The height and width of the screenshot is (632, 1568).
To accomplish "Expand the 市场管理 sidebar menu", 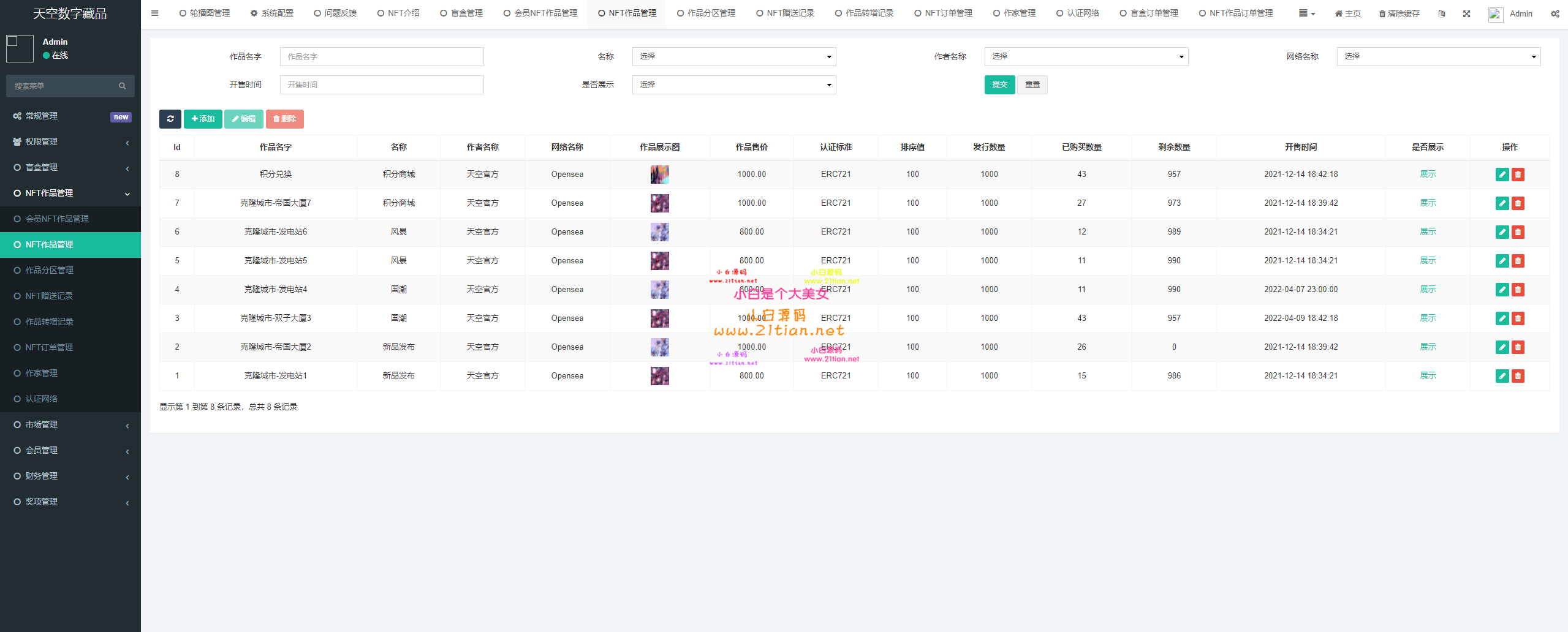I will 70,424.
